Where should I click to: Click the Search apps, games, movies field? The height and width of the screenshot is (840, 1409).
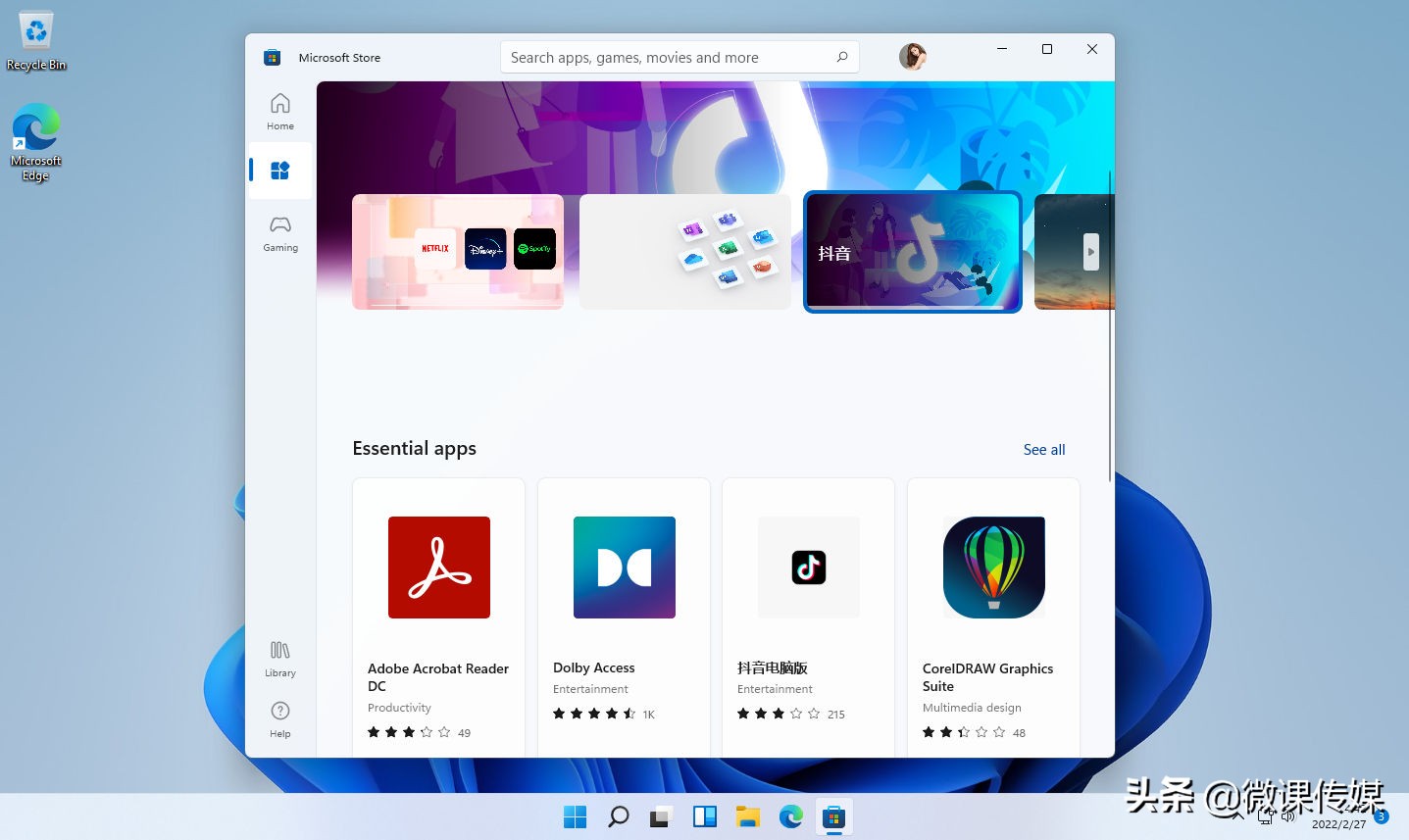667,57
